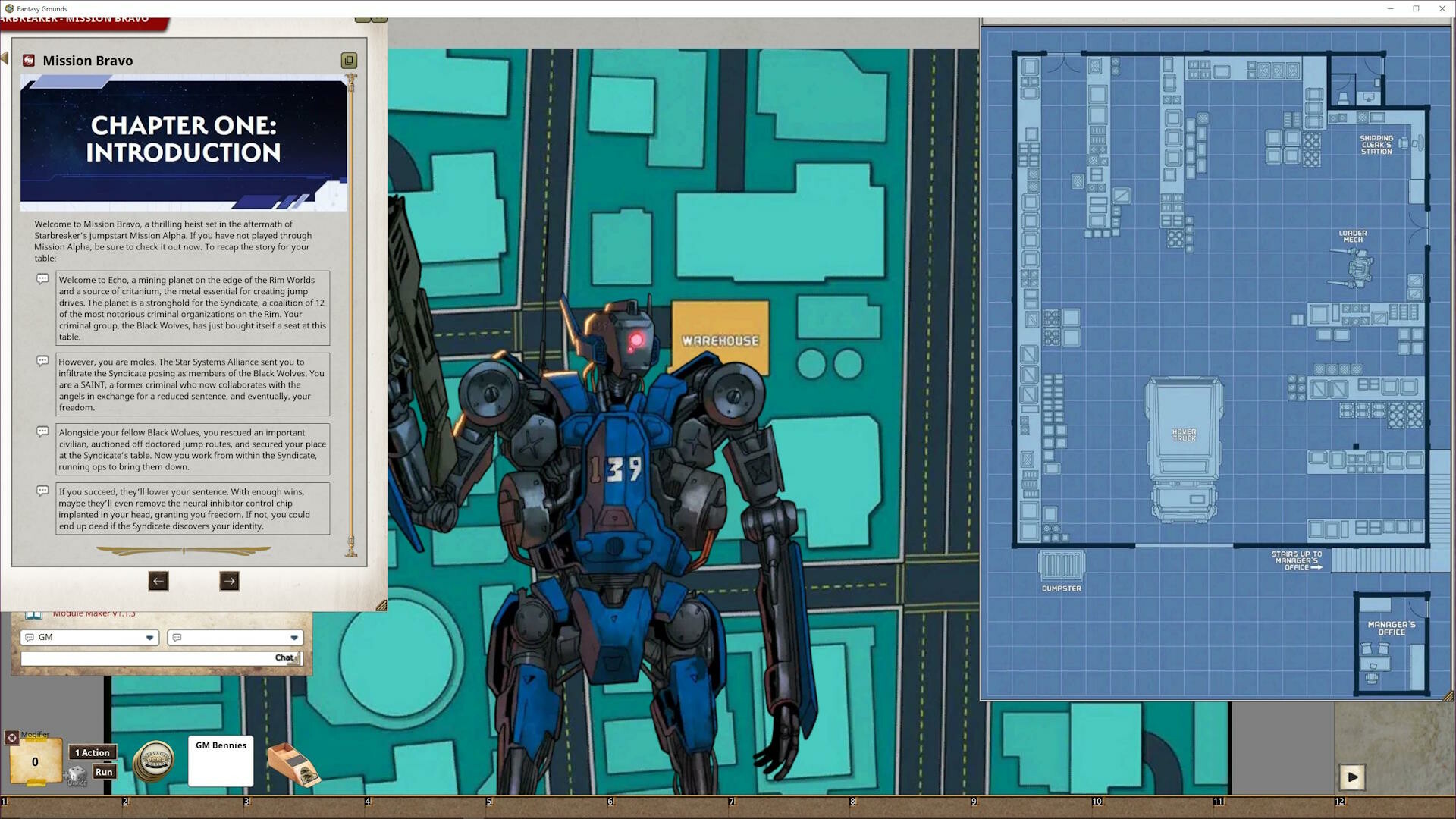Click the Mission Bravo link icon
This screenshot has height=819, width=1456.
point(29,61)
